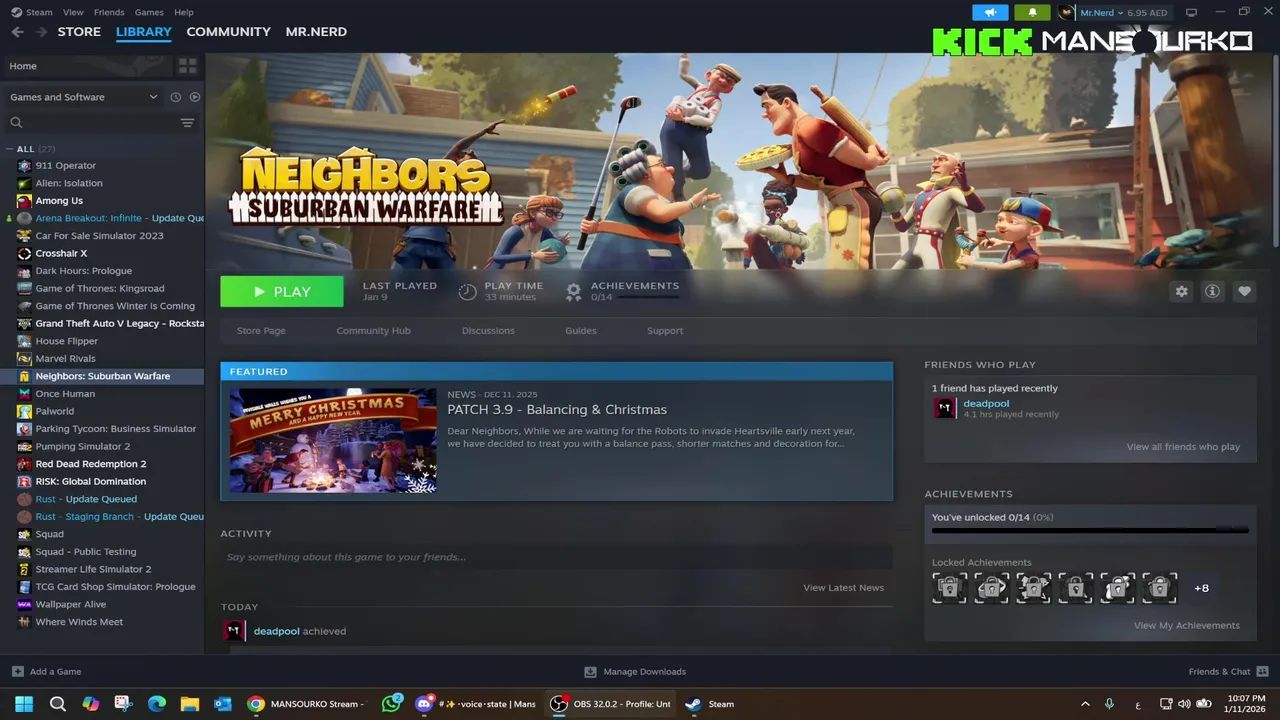The width and height of the screenshot is (1280, 720).
Task: Add a Game with plus button
Action: 17,671
